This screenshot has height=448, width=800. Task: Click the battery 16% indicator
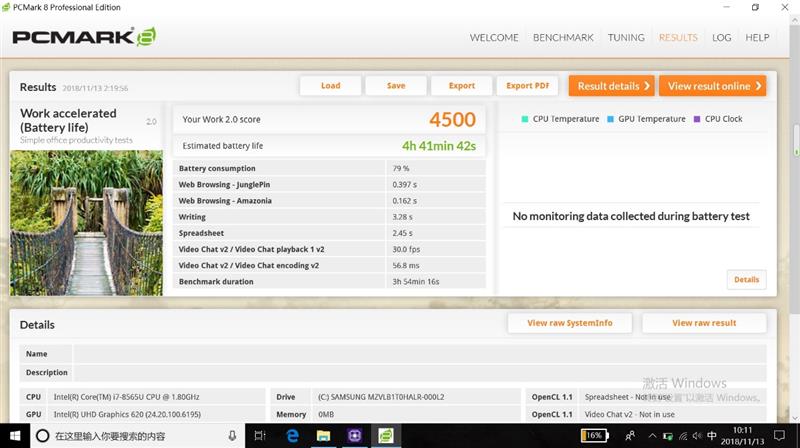[594, 436]
